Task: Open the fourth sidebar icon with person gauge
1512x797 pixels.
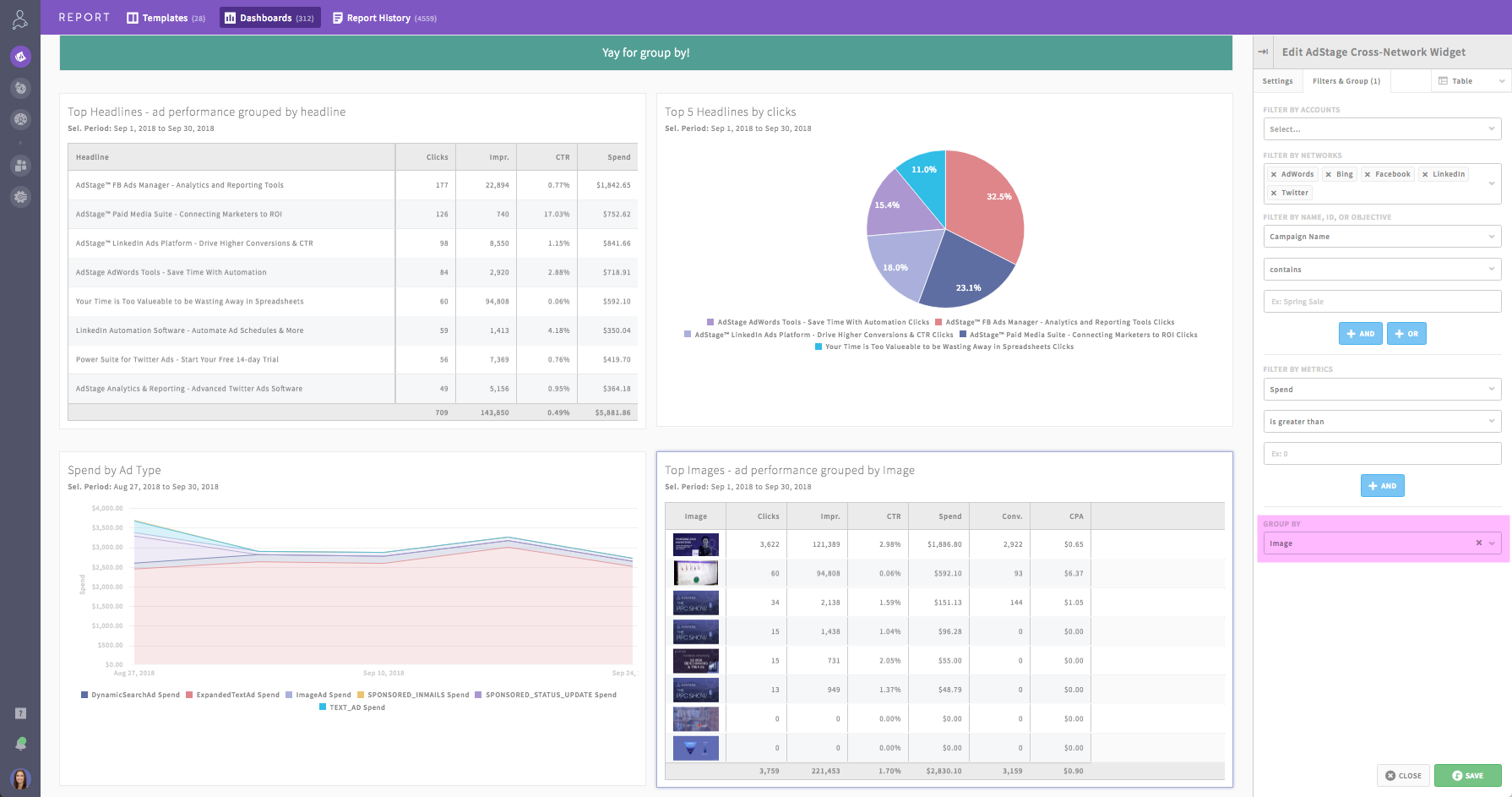Action: [x=20, y=119]
